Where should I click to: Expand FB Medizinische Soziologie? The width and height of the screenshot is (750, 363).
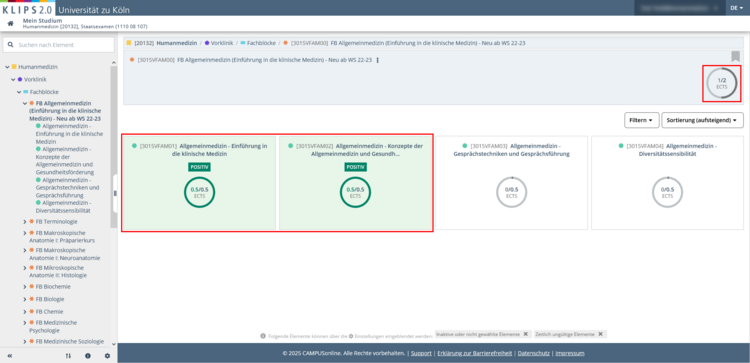point(25,341)
